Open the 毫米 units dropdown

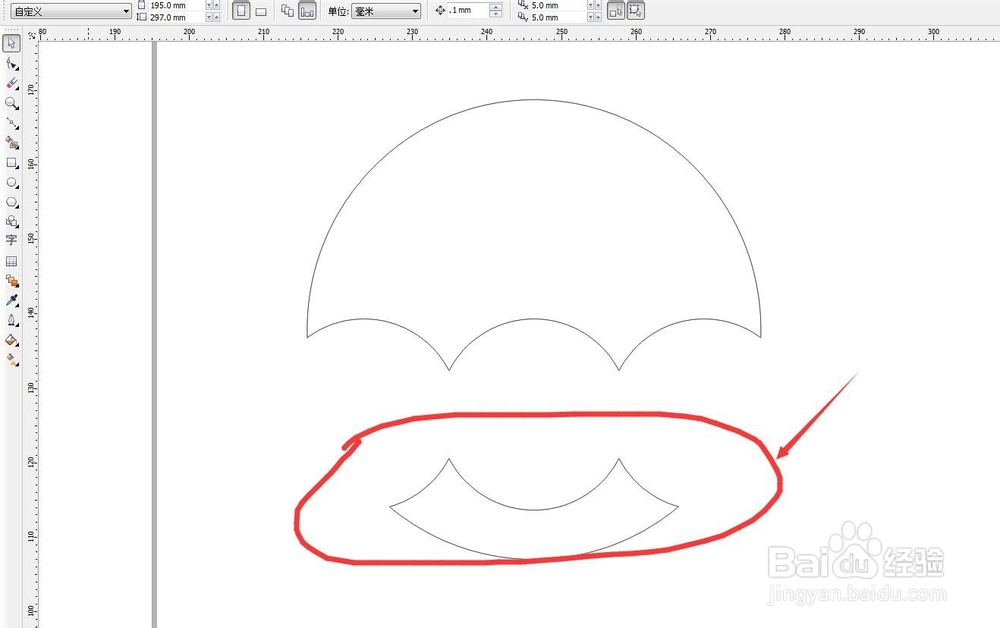tap(386, 11)
